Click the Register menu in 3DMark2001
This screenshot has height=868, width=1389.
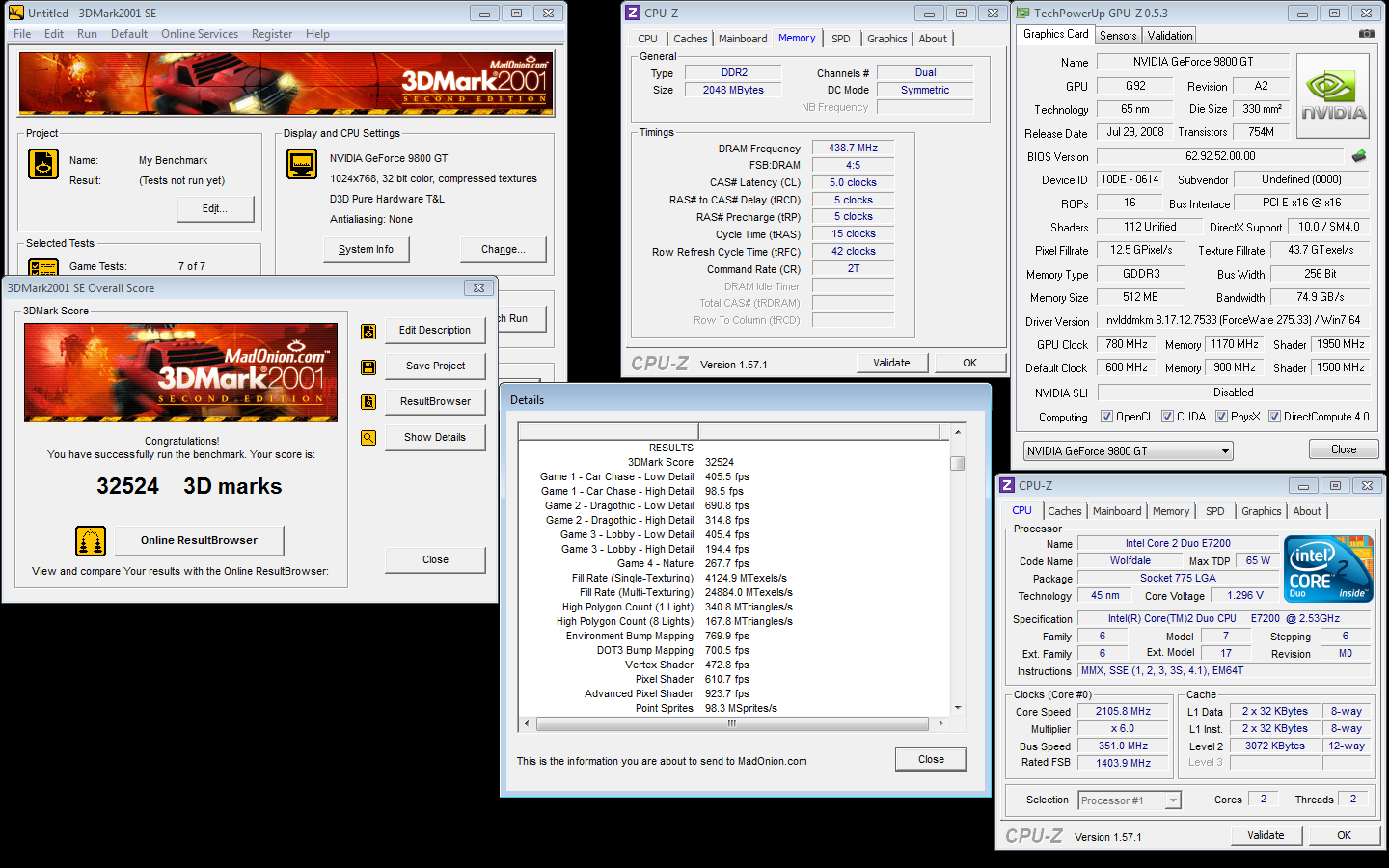tap(272, 34)
